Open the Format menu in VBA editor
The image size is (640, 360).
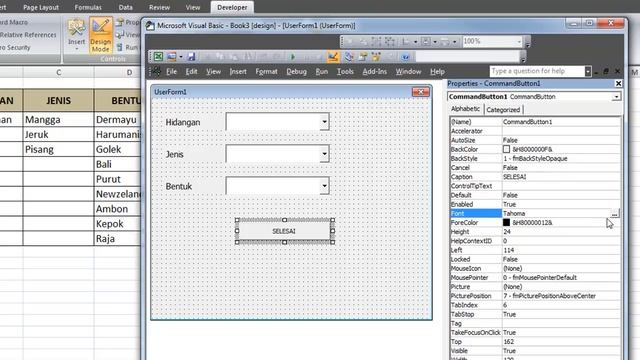tap(267, 71)
